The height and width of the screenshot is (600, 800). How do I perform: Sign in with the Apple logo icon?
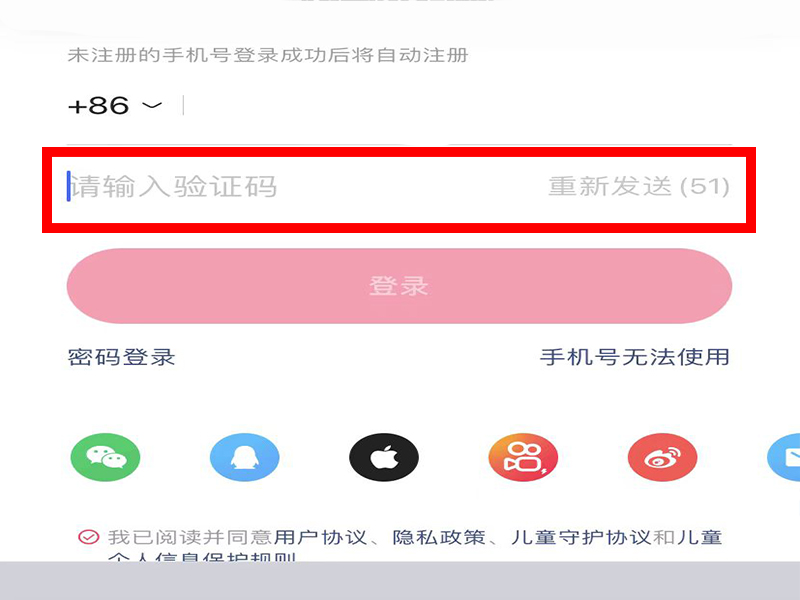point(384,457)
